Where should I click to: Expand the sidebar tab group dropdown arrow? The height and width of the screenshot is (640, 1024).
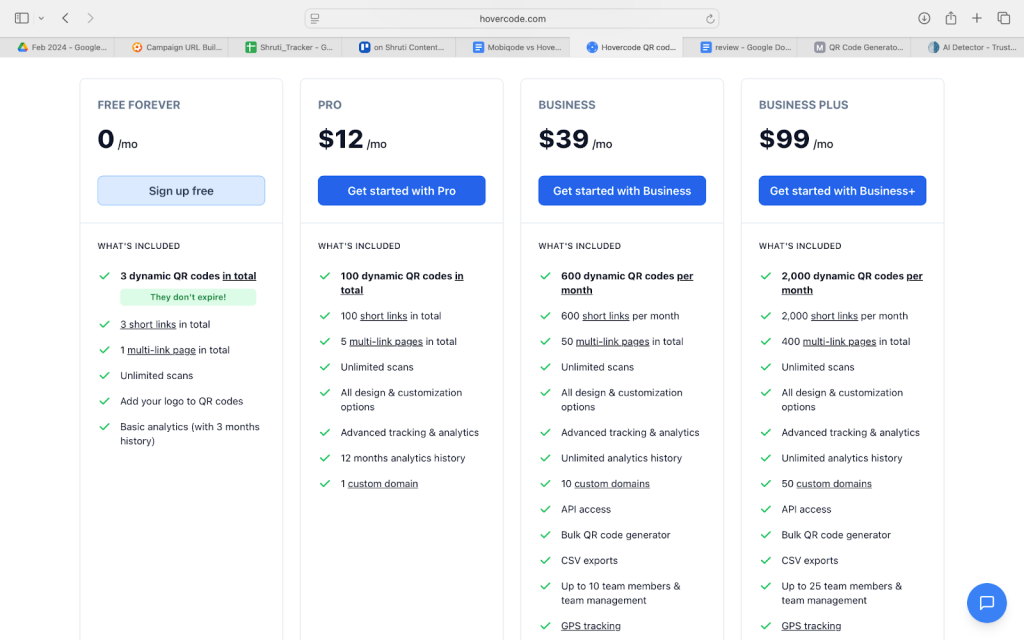click(41, 18)
